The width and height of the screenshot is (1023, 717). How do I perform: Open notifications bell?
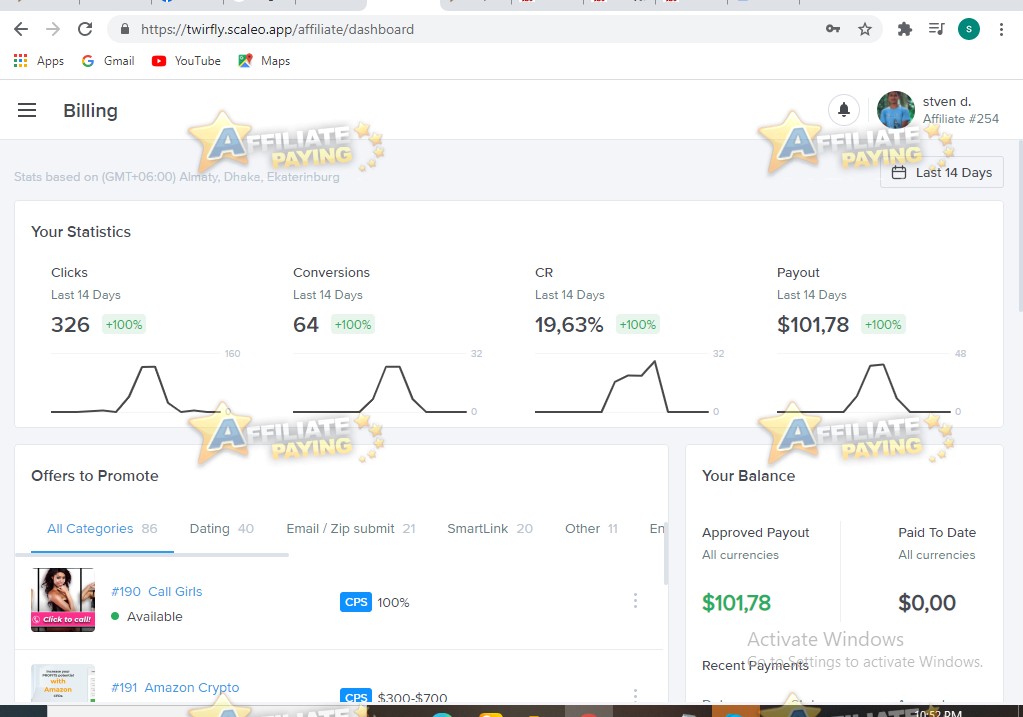(x=844, y=110)
